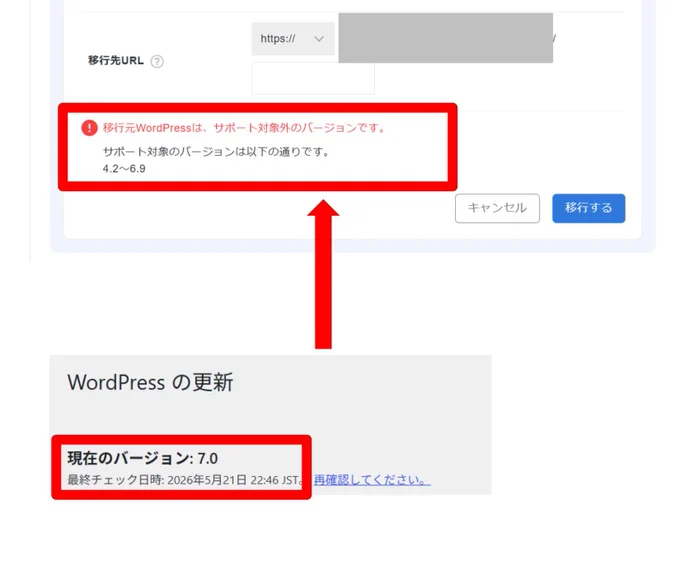Click the WordPress の更新 heading
This screenshot has height=570, width=680.
(150, 382)
